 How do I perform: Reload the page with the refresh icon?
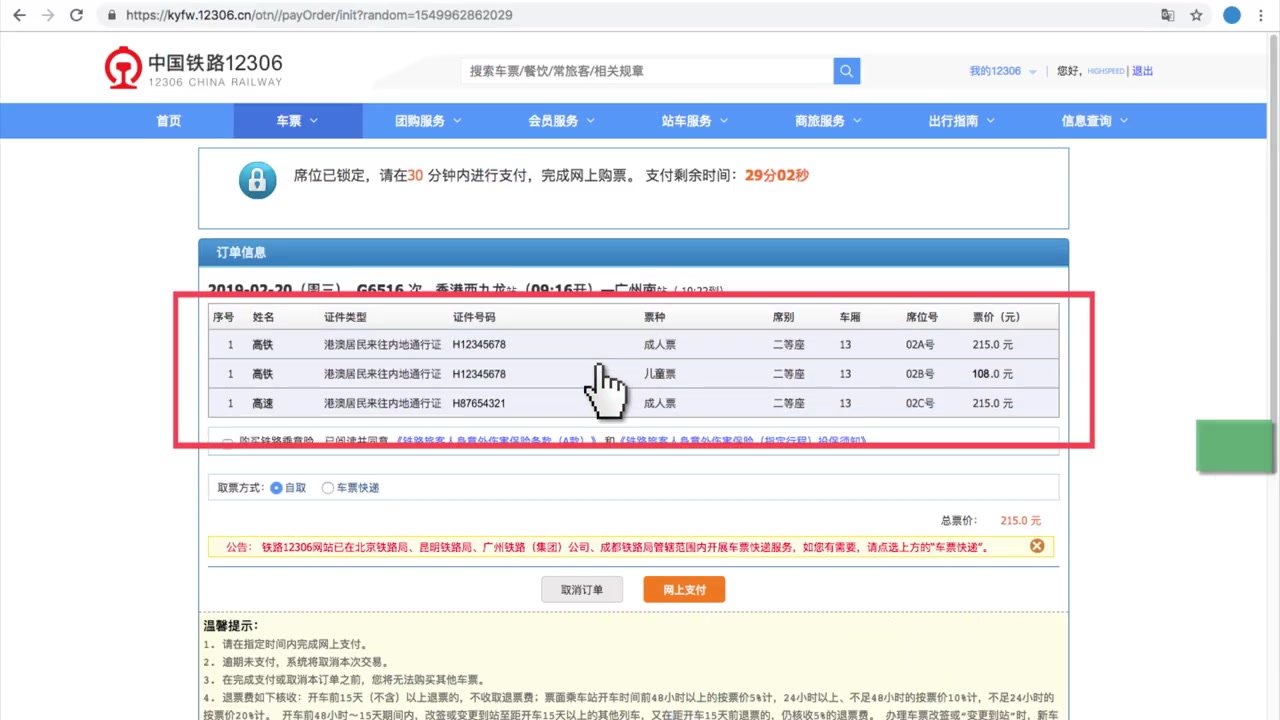pos(76,15)
